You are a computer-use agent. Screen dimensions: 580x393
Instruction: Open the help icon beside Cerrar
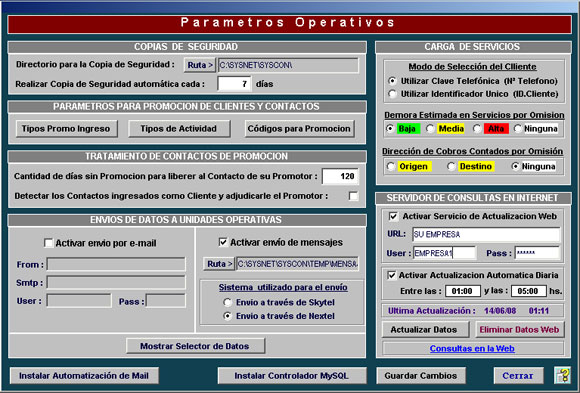click(x=562, y=375)
